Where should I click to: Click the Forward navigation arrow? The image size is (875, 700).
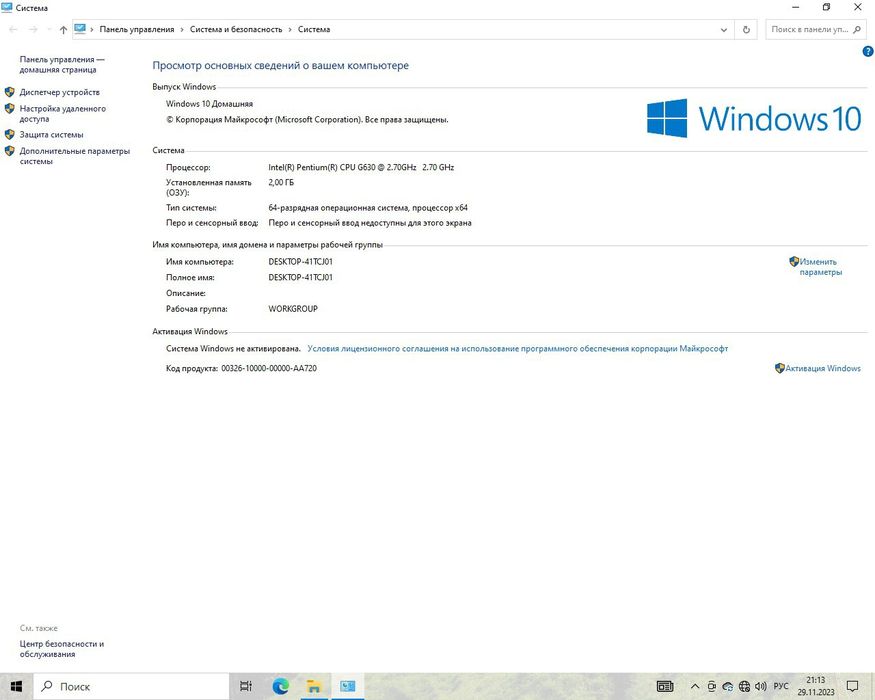33,30
